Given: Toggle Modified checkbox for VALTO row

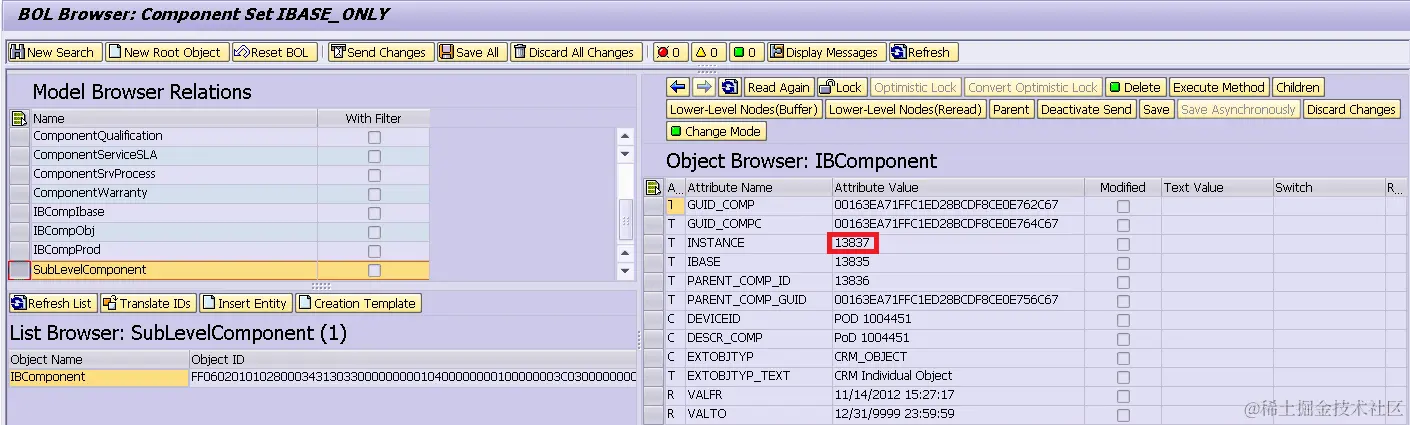Looking at the screenshot, I should pyautogui.click(x=1123, y=414).
